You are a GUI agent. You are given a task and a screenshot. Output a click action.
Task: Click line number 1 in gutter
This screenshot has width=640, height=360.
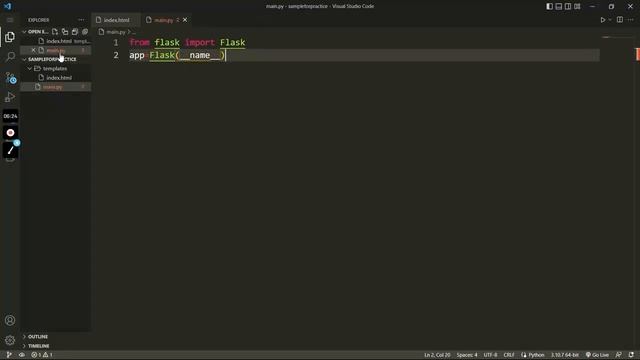(x=116, y=42)
